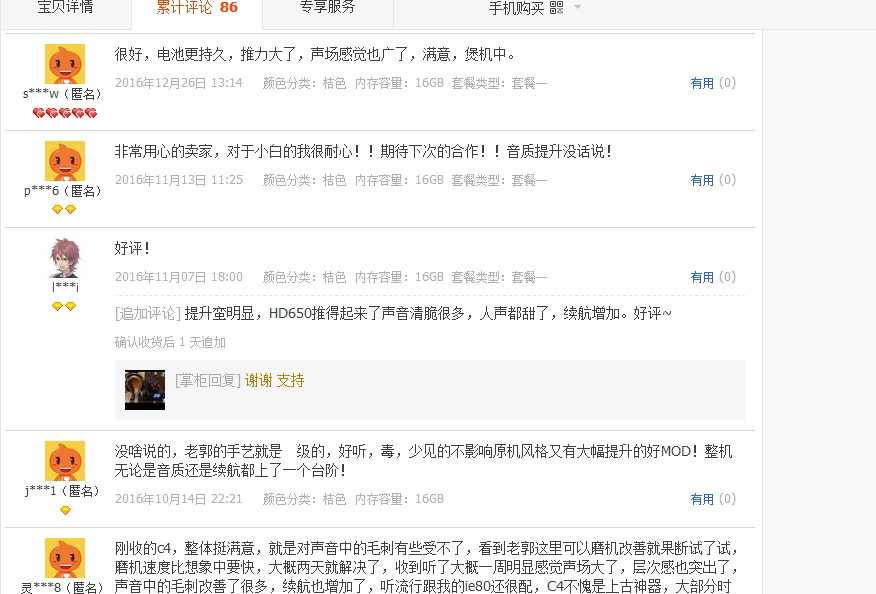Click the yellow diamond badges under p***6
This screenshot has width=876, height=594.
tap(64, 210)
